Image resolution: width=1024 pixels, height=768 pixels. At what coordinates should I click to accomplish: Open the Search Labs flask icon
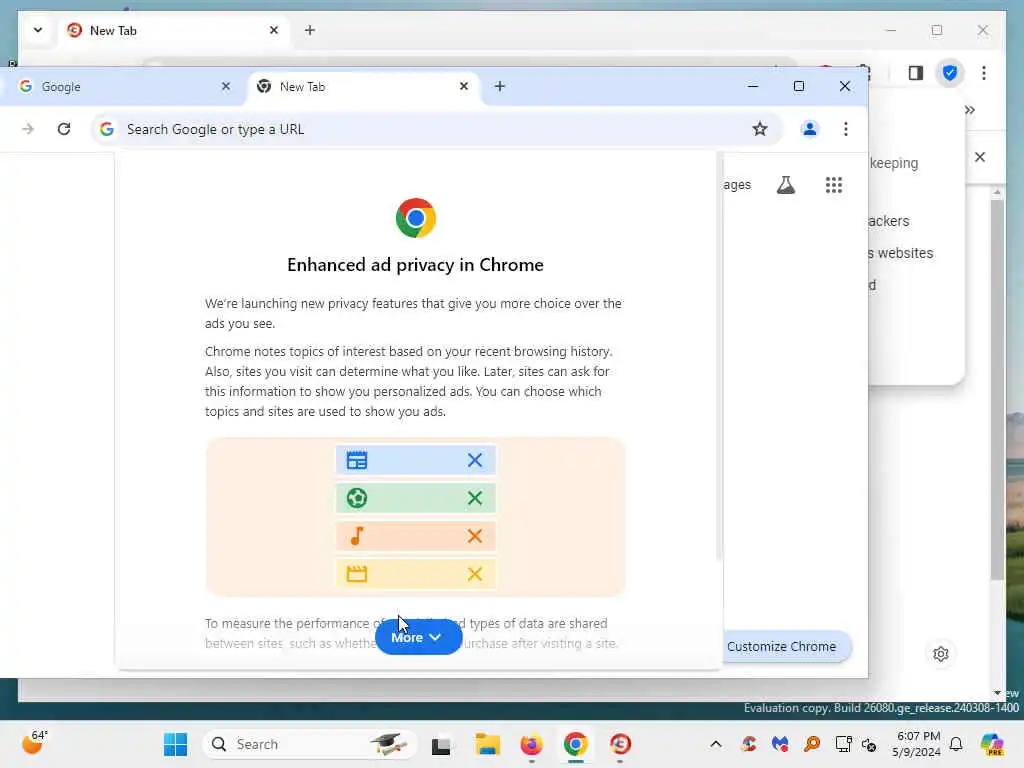tap(786, 185)
